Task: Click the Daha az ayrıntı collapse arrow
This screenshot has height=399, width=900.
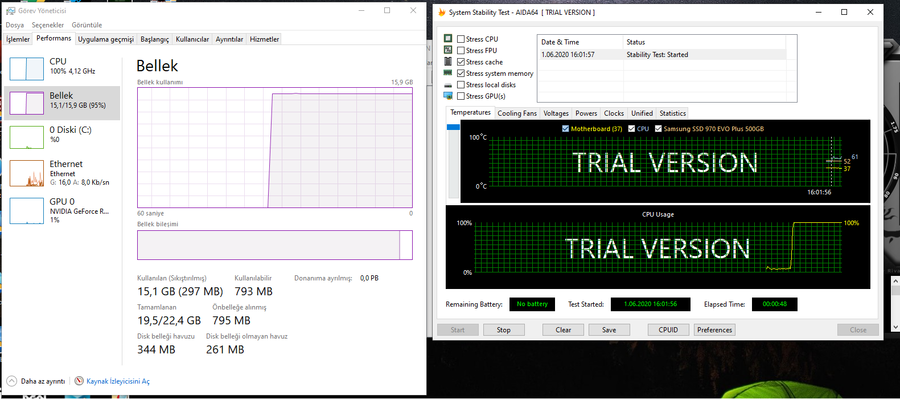Action: (11, 381)
